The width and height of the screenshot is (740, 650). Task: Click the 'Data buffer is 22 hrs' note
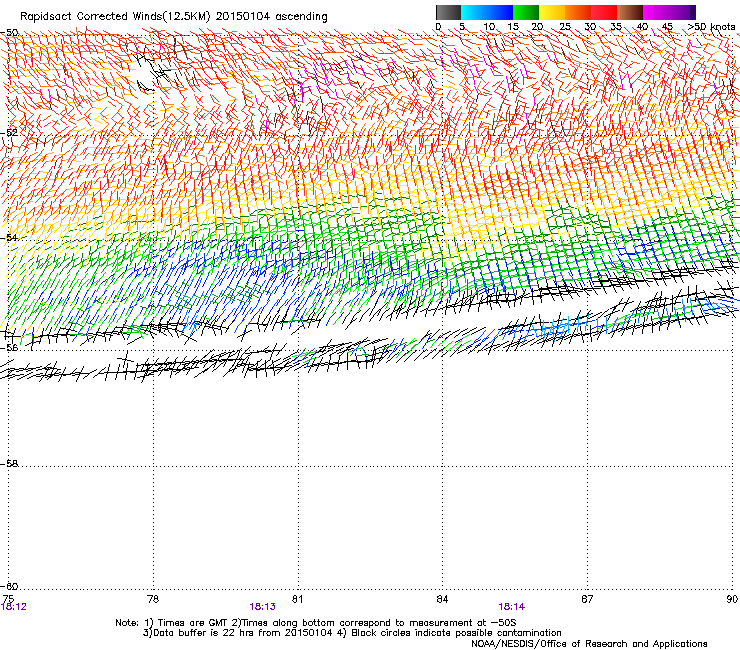(x=352, y=633)
